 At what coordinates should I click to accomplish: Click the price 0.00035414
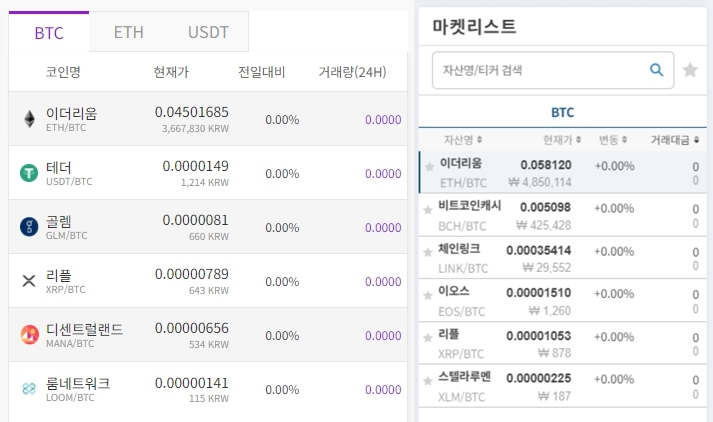tap(538, 251)
